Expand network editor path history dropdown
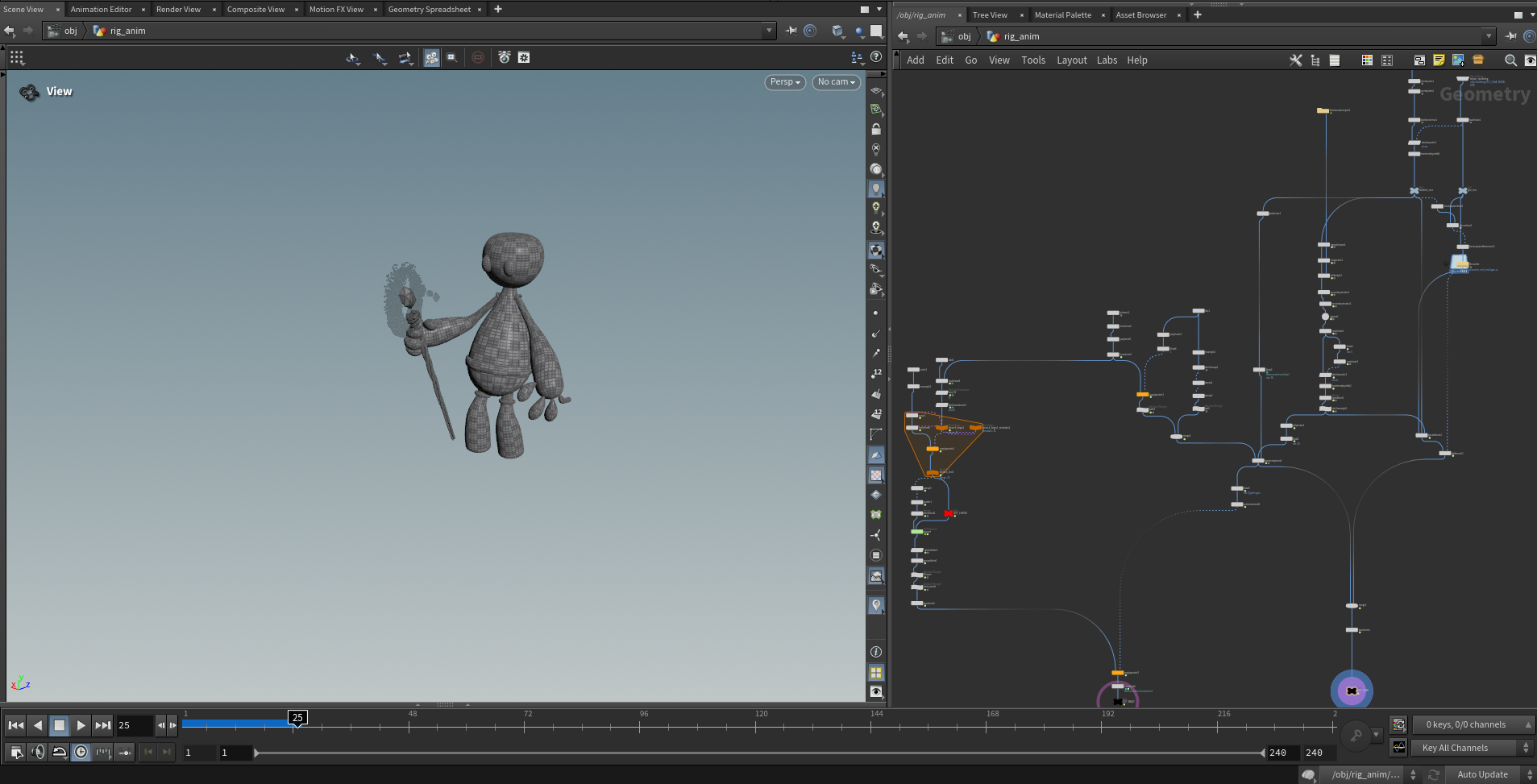 [1489, 36]
